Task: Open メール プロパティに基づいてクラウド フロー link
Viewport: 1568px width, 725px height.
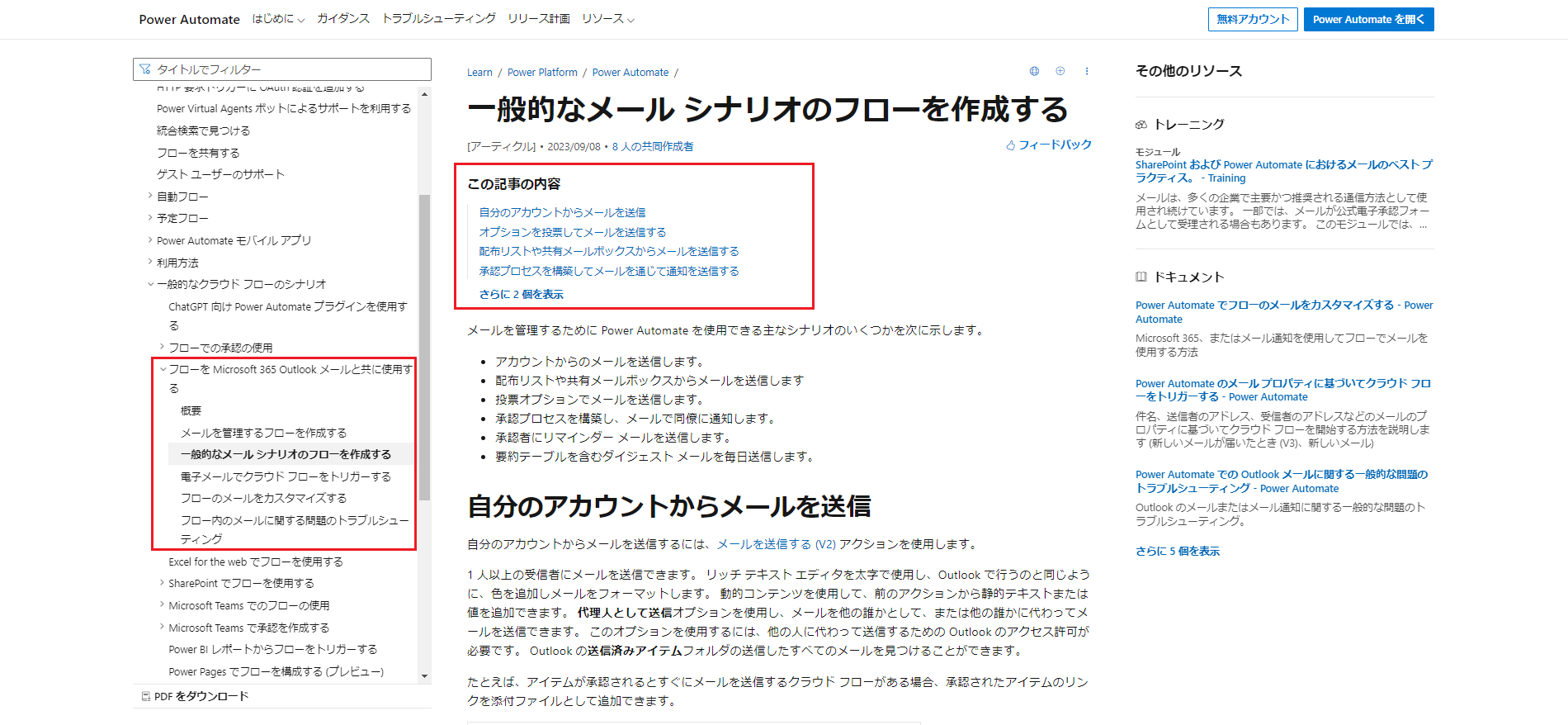Action: point(1284,390)
